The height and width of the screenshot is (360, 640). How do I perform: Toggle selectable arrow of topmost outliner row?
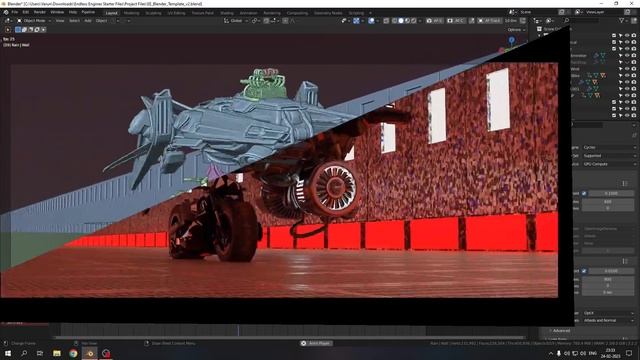coord(620,36)
